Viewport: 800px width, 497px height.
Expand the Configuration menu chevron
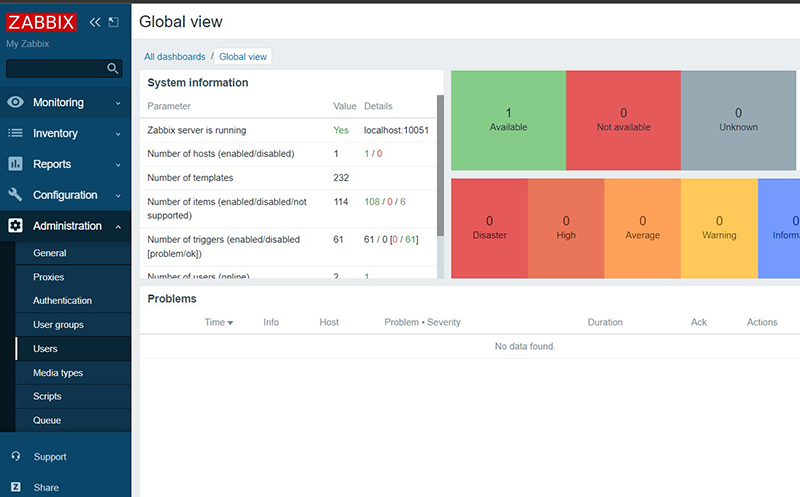click(x=118, y=196)
